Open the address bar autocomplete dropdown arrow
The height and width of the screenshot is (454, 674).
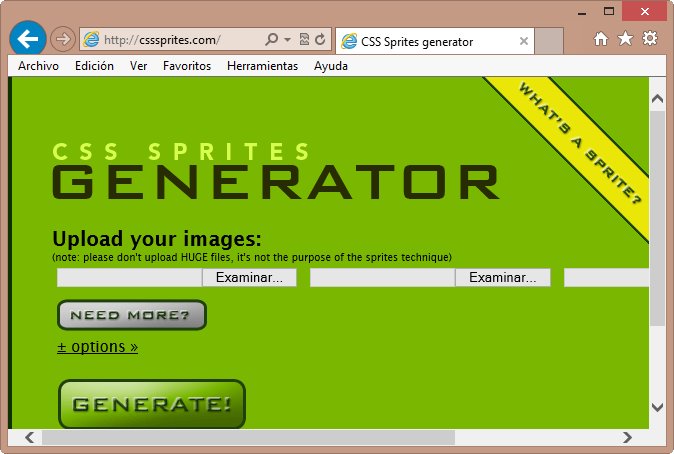287,40
